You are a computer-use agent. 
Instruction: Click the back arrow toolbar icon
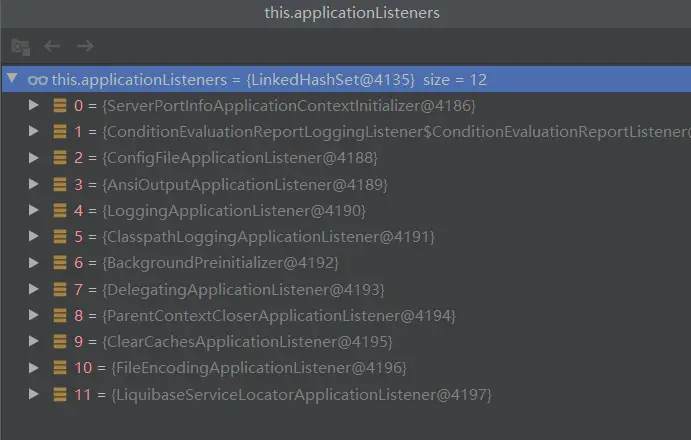point(52,46)
